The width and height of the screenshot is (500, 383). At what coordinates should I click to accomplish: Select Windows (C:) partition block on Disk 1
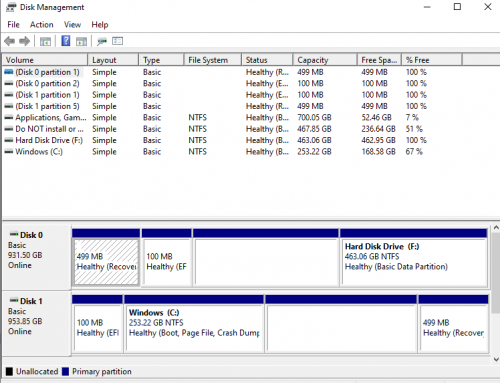194,323
